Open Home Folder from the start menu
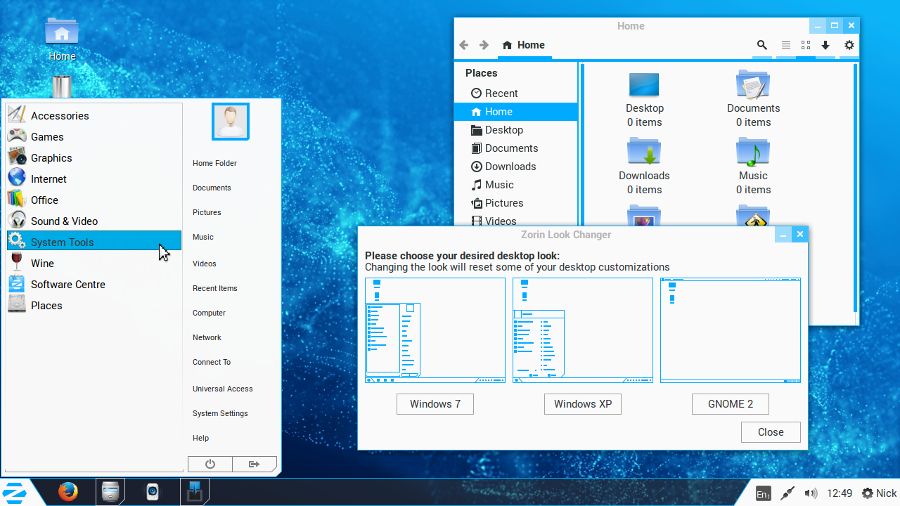900x506 pixels. 215,163
